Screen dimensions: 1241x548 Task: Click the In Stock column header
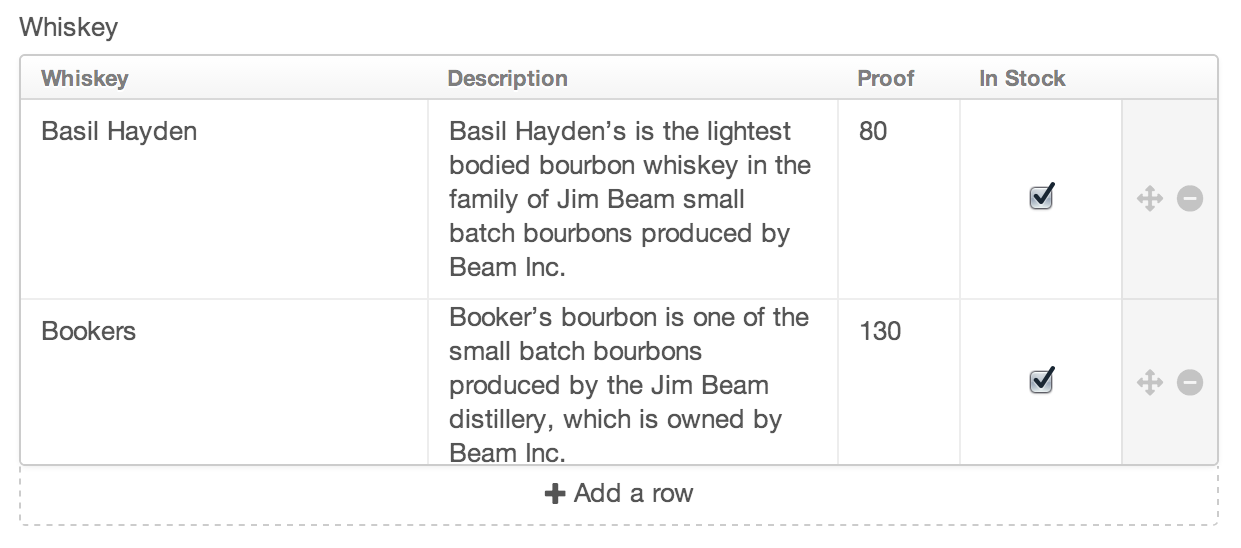[1022, 78]
